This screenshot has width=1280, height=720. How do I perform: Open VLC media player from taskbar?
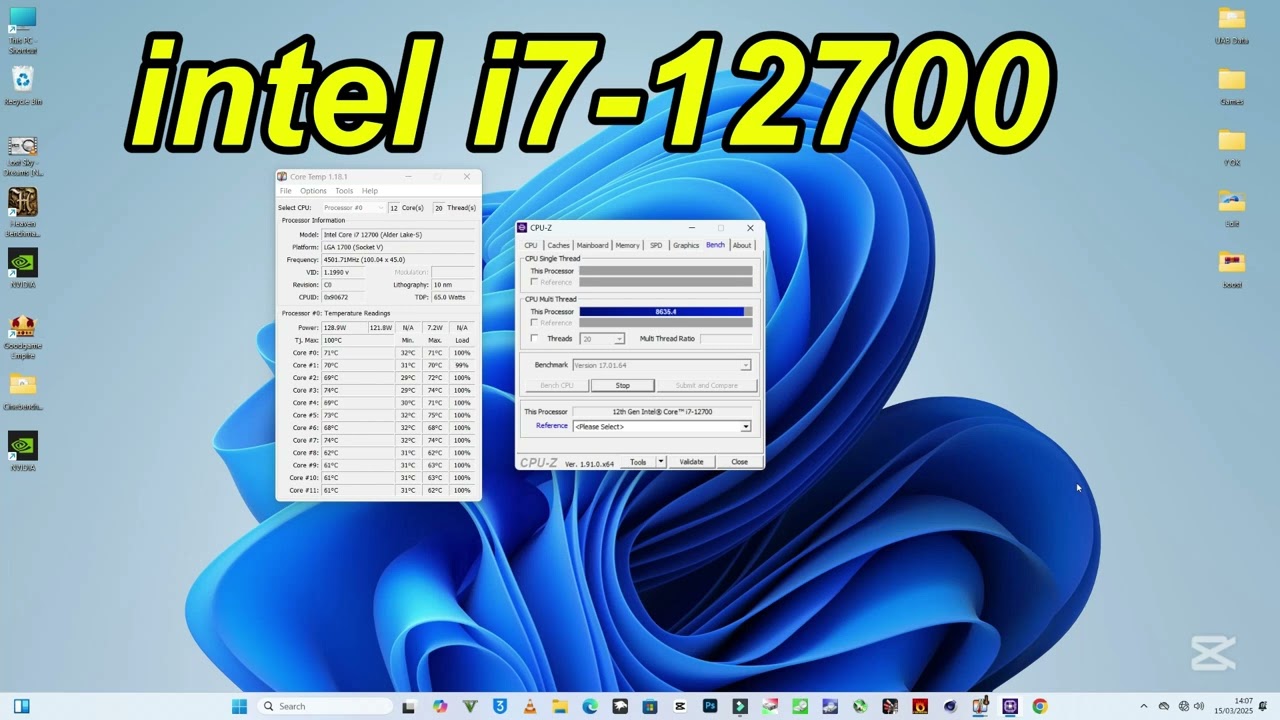click(530, 706)
